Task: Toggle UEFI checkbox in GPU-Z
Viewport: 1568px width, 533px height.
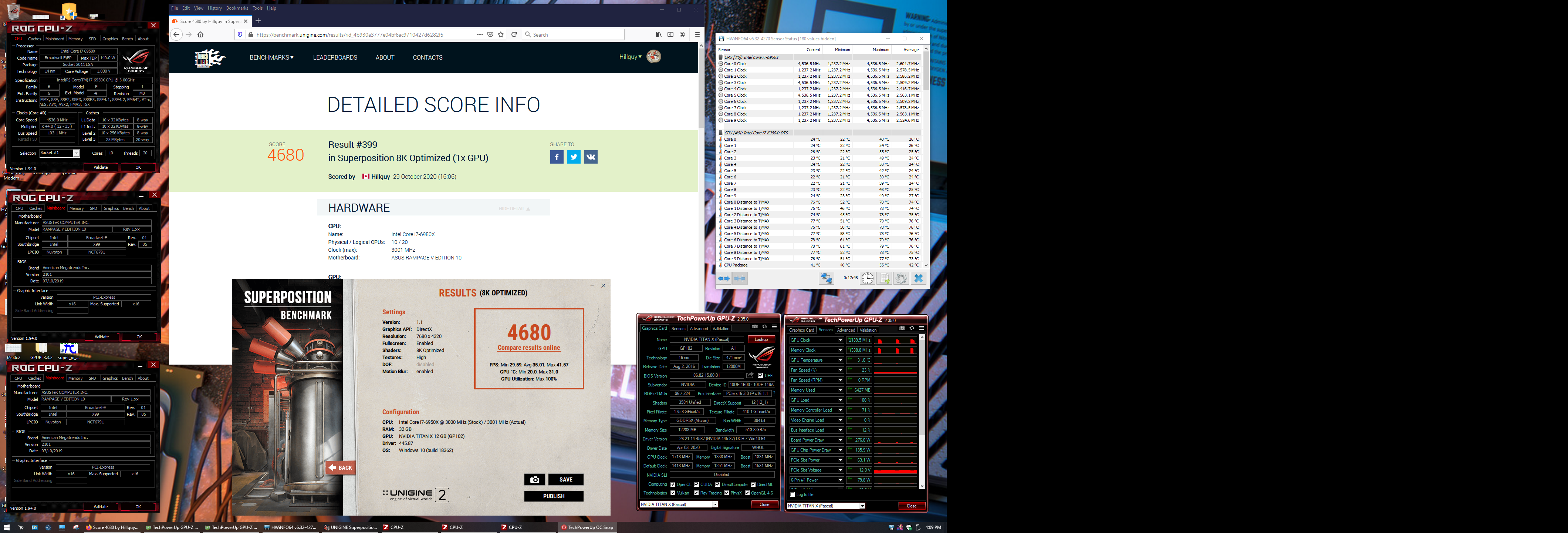Action: 761,376
